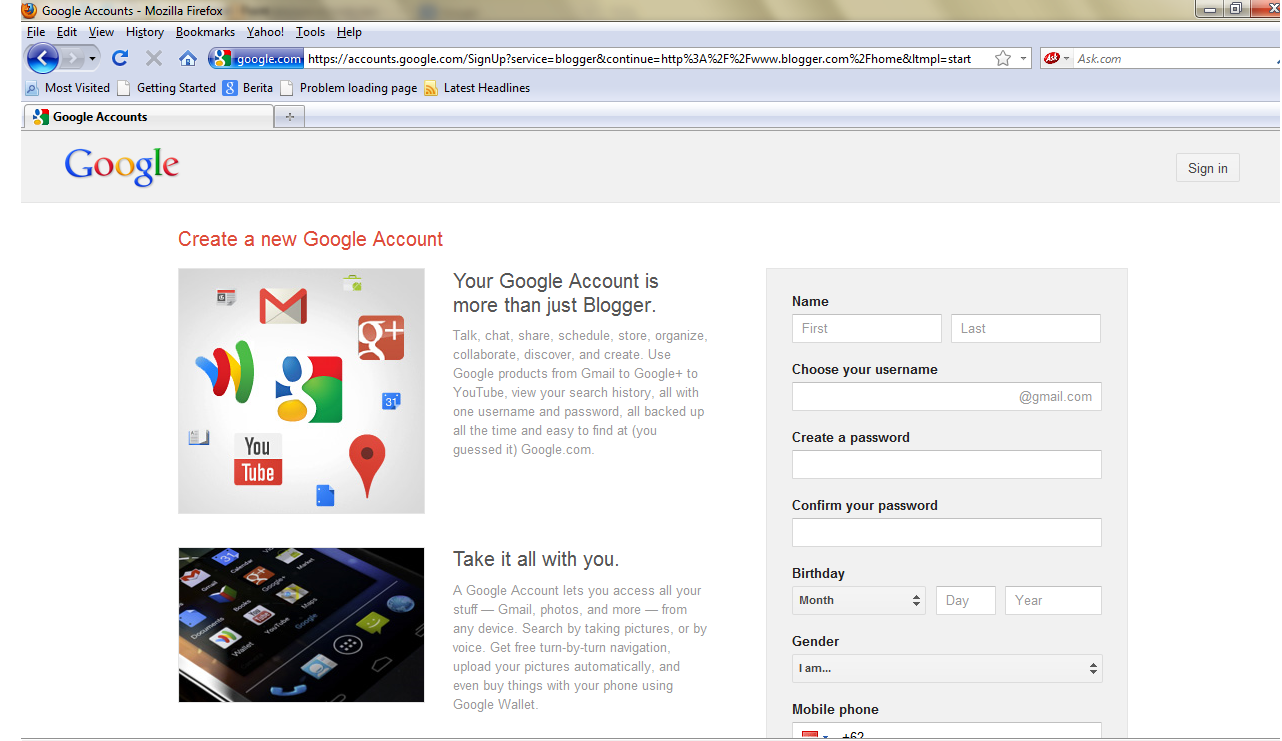Click the 'Mobile phone' label

(835, 709)
